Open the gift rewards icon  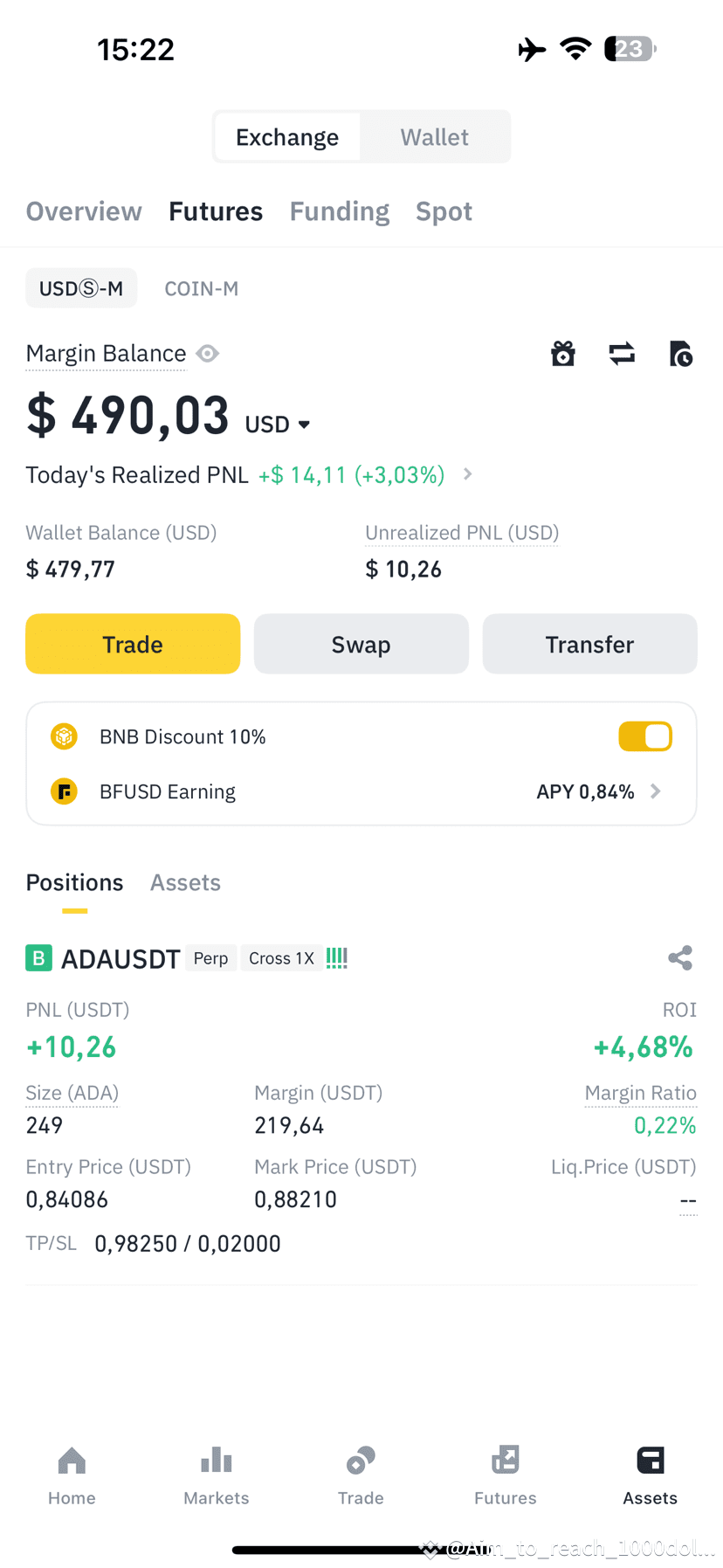coord(563,354)
